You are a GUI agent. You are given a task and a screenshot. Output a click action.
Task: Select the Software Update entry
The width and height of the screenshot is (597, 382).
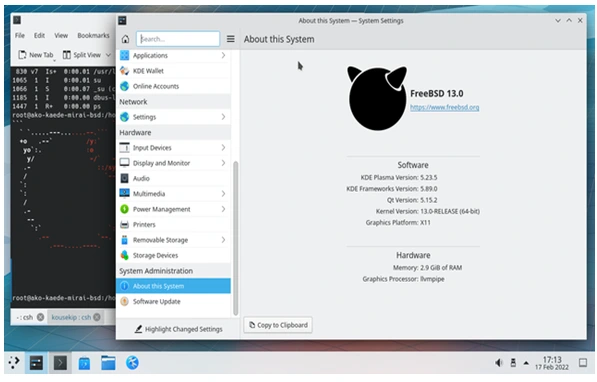pos(173,301)
